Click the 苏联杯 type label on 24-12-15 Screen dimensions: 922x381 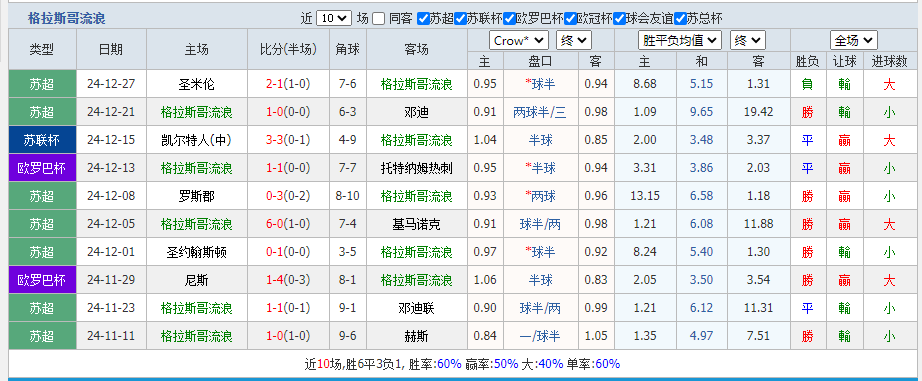click(42, 140)
